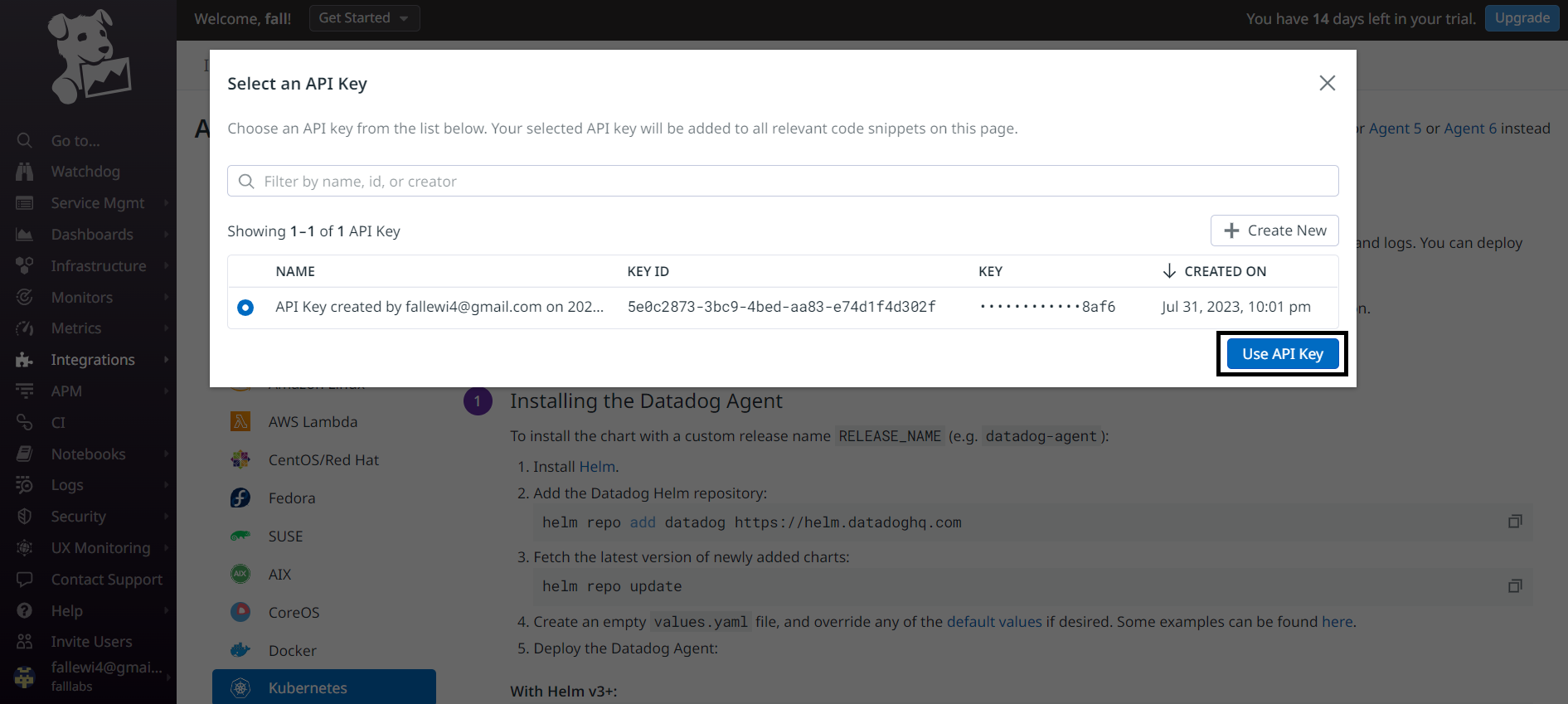1568x704 pixels.
Task: Click the API key filter search field
Action: [x=783, y=181]
